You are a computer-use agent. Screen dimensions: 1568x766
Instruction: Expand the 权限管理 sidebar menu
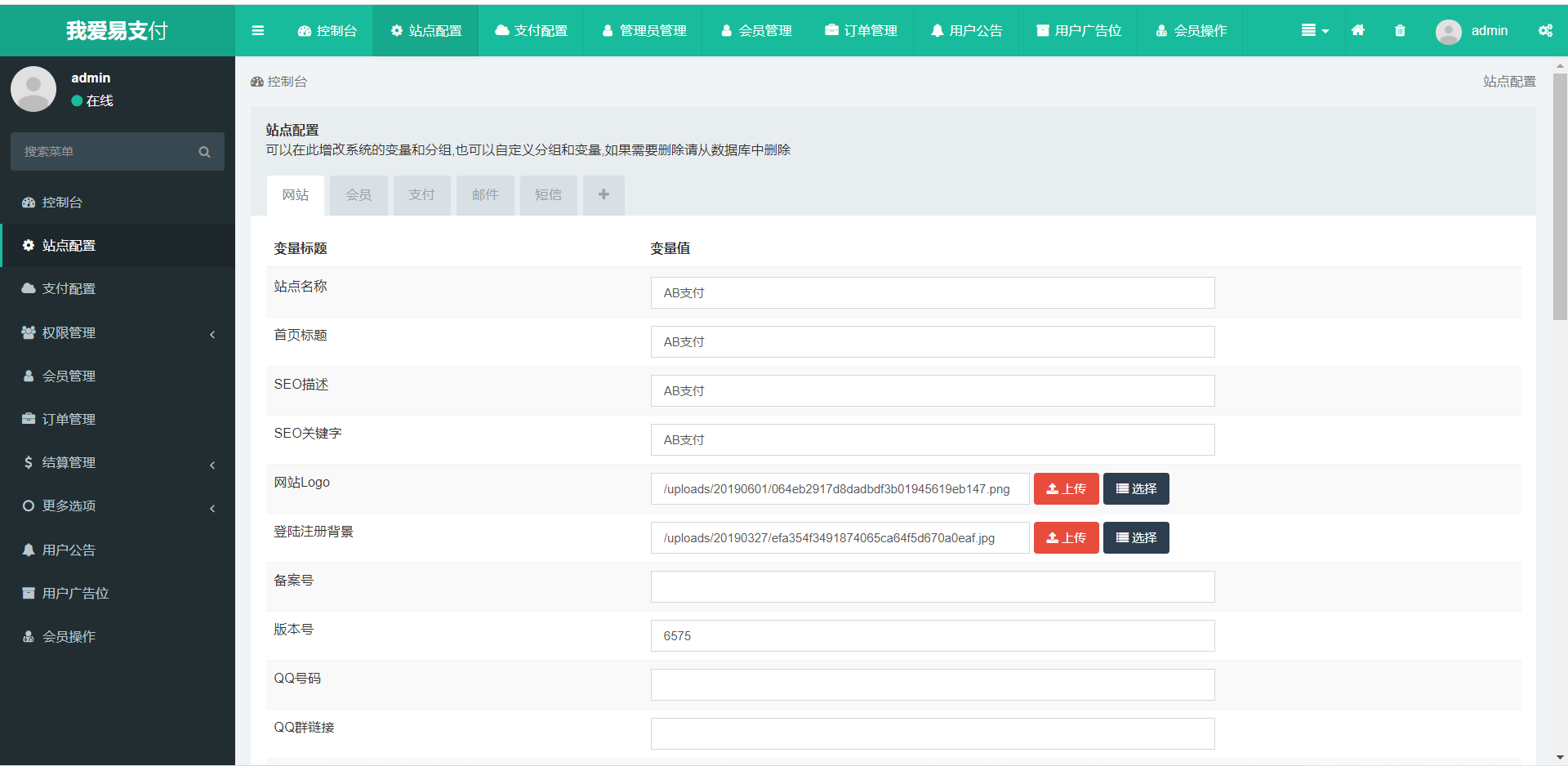(x=118, y=333)
